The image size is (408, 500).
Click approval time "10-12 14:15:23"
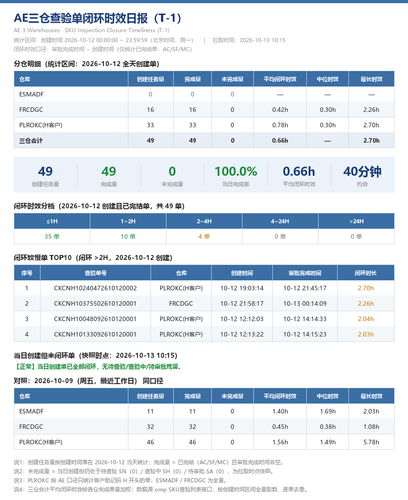tap(305, 334)
